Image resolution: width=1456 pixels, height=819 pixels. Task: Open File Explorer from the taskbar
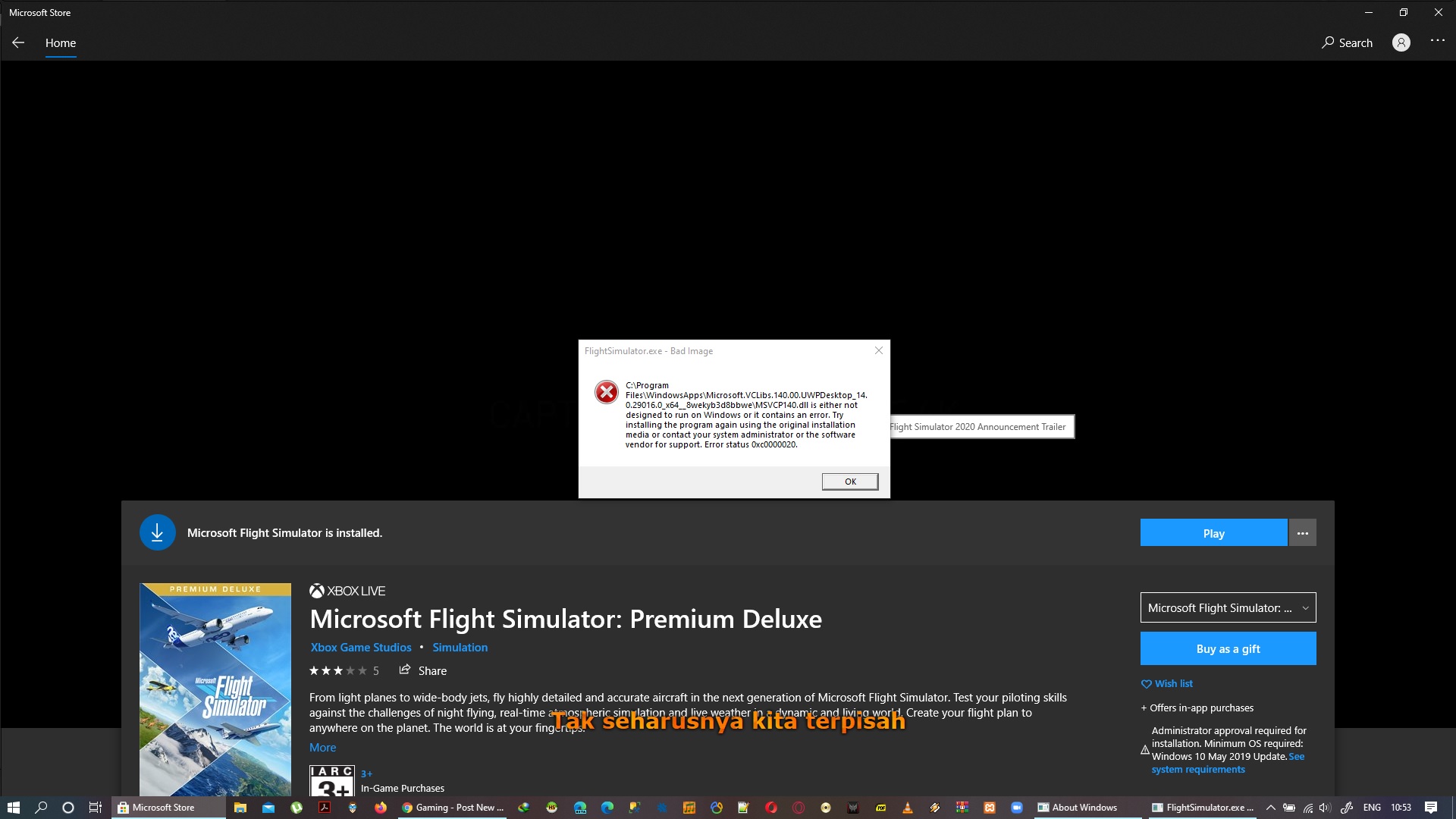click(240, 808)
